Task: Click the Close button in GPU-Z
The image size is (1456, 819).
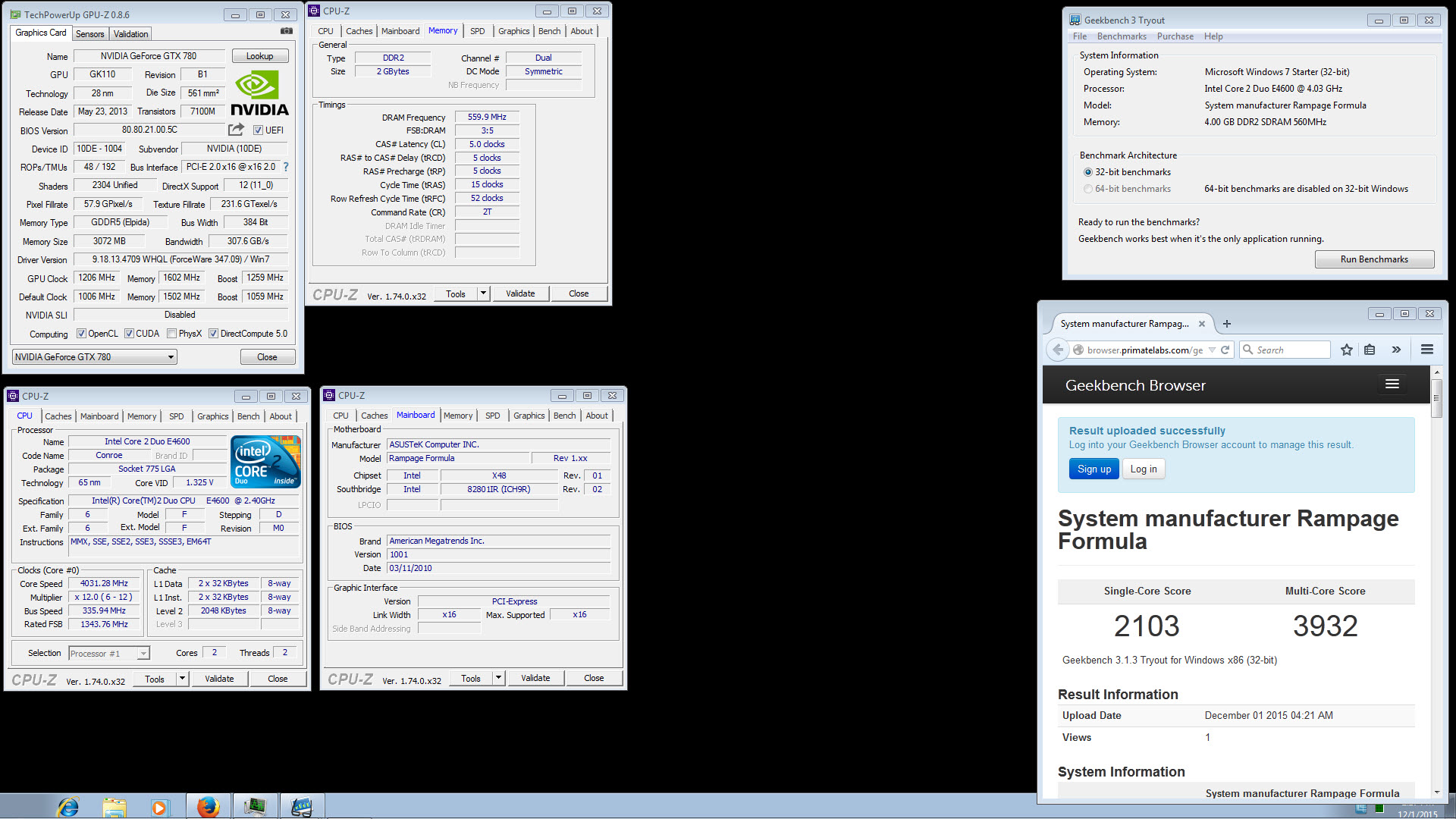Action: click(267, 357)
